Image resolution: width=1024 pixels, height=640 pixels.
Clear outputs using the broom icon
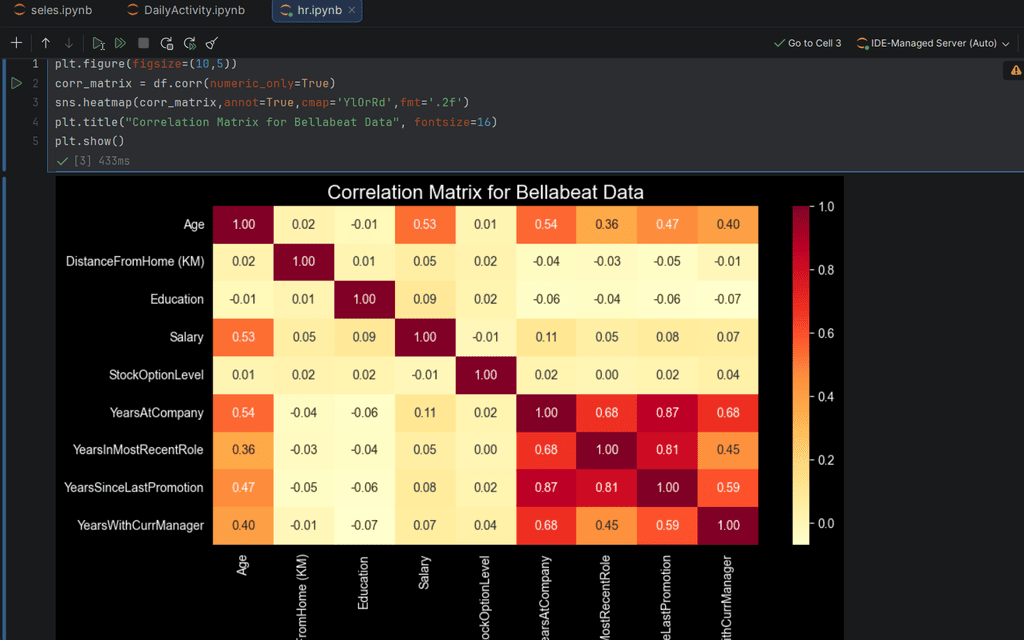(x=211, y=43)
